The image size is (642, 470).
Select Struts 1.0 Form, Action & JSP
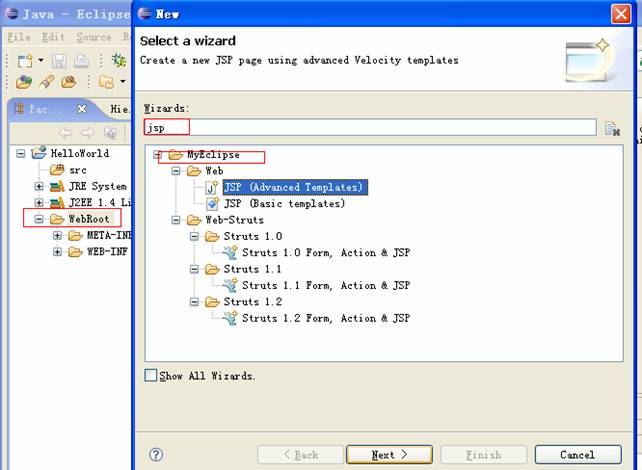(326, 253)
